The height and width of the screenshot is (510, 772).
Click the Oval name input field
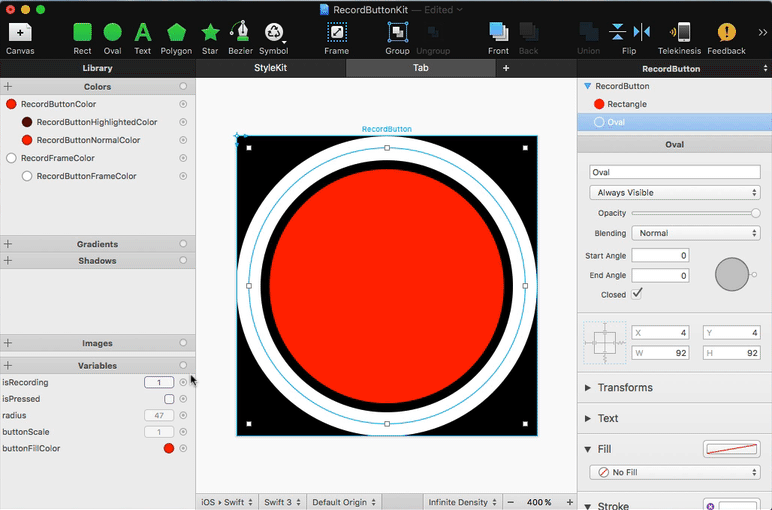[x=675, y=172]
